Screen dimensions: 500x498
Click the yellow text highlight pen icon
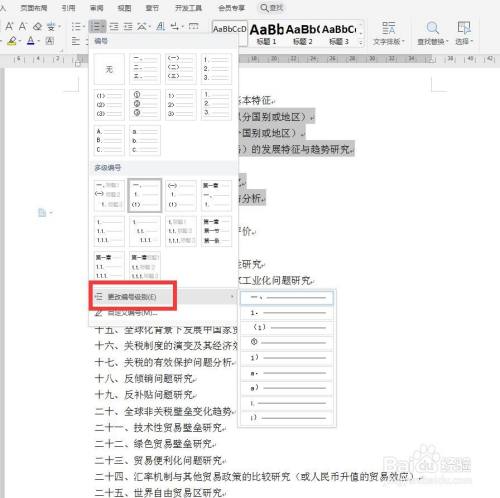click(x=12, y=41)
